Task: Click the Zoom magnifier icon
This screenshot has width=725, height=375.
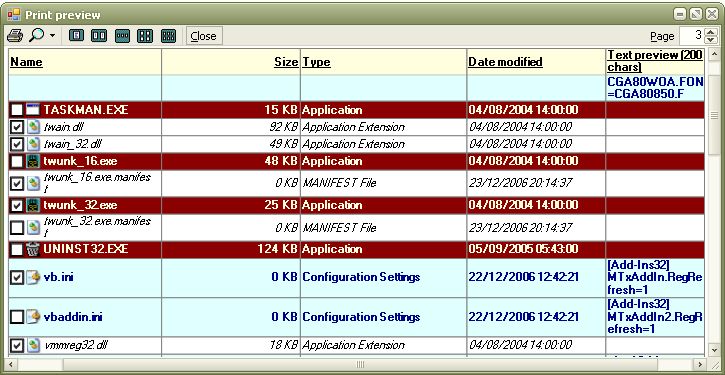Action: click(x=37, y=36)
